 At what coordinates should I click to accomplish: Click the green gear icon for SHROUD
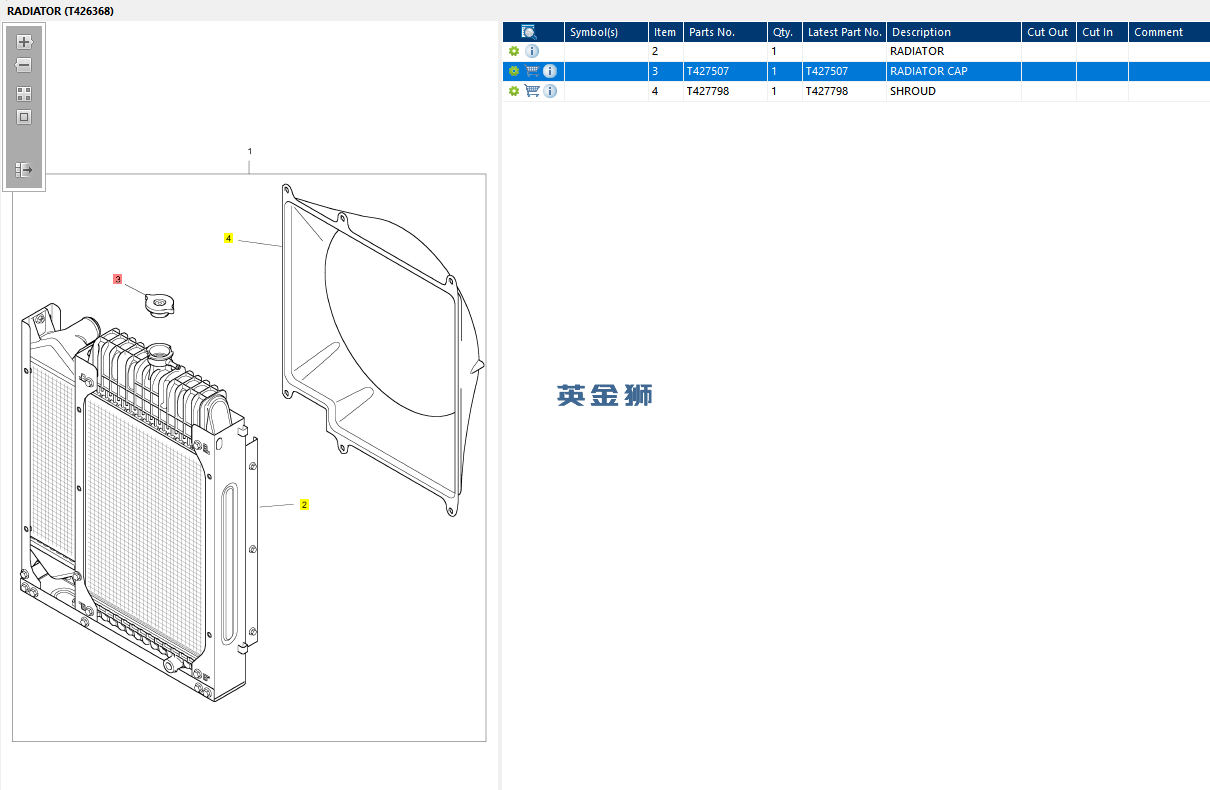click(x=514, y=91)
